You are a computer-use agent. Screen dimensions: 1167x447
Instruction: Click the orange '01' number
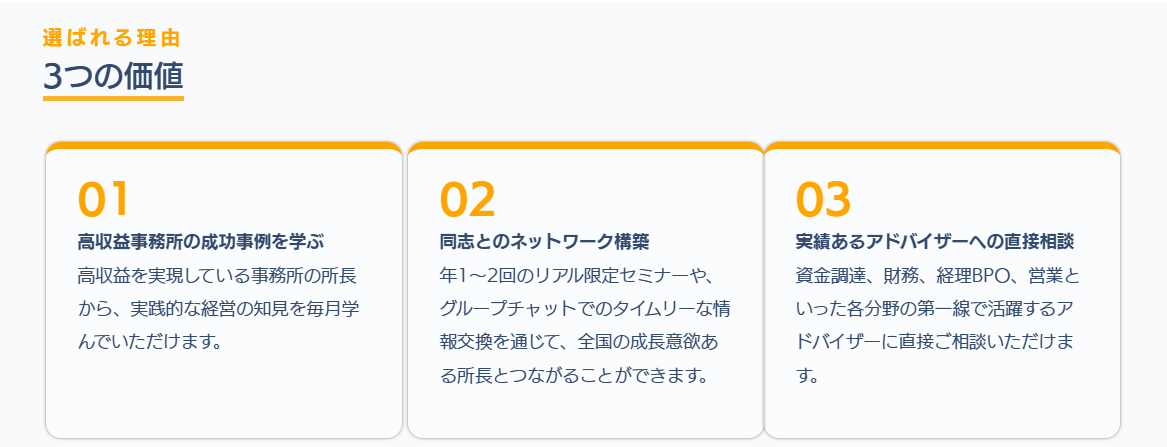[104, 200]
